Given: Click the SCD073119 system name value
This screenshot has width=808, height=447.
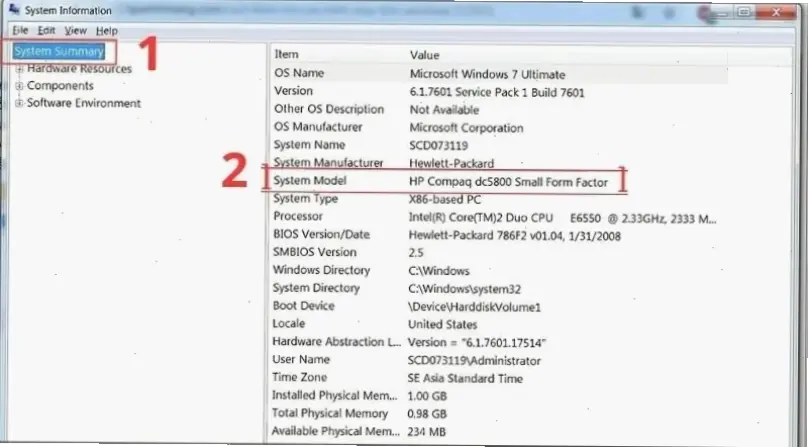Looking at the screenshot, I should click(439, 146).
